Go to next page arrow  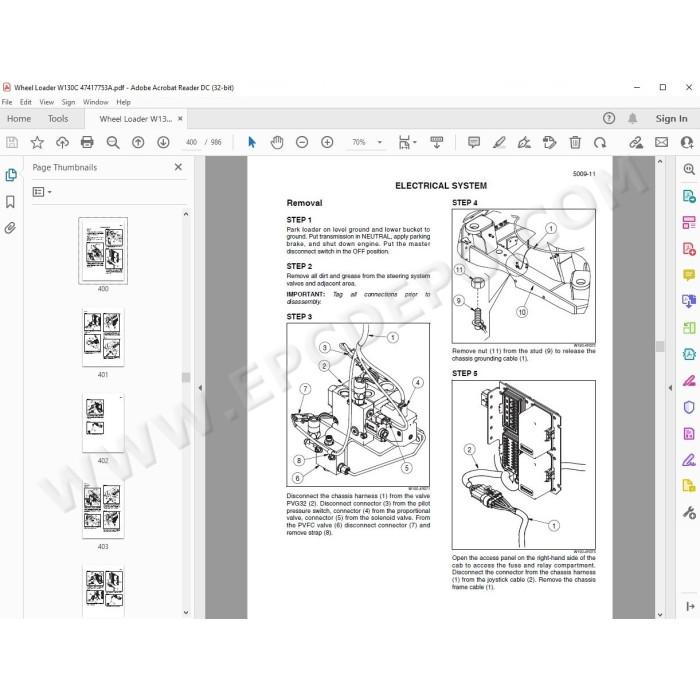(x=163, y=142)
